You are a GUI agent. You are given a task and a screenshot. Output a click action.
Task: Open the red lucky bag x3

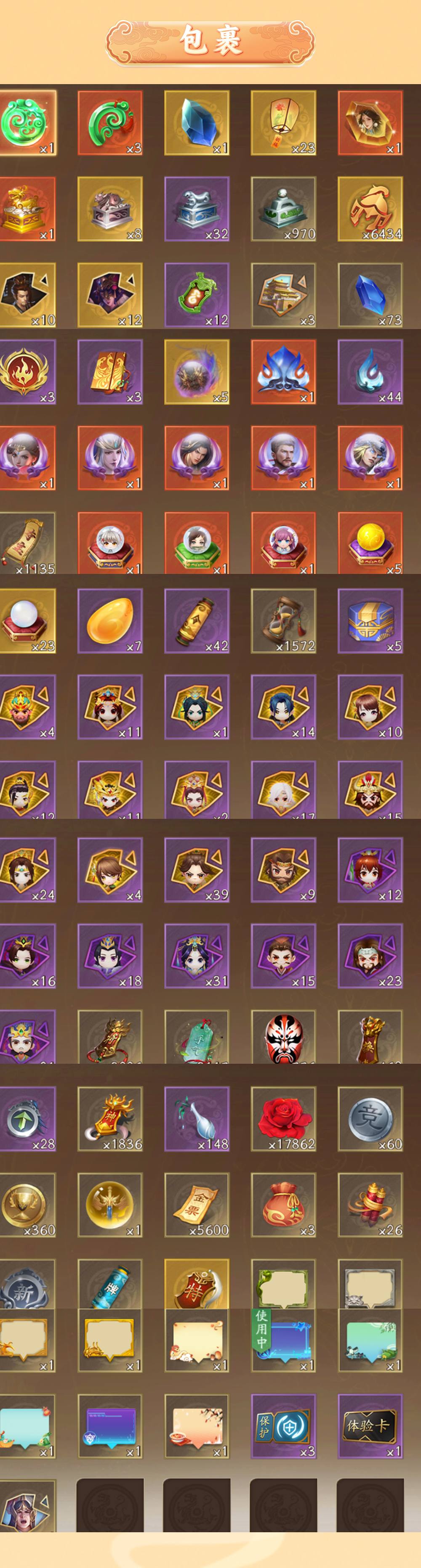(283, 1205)
